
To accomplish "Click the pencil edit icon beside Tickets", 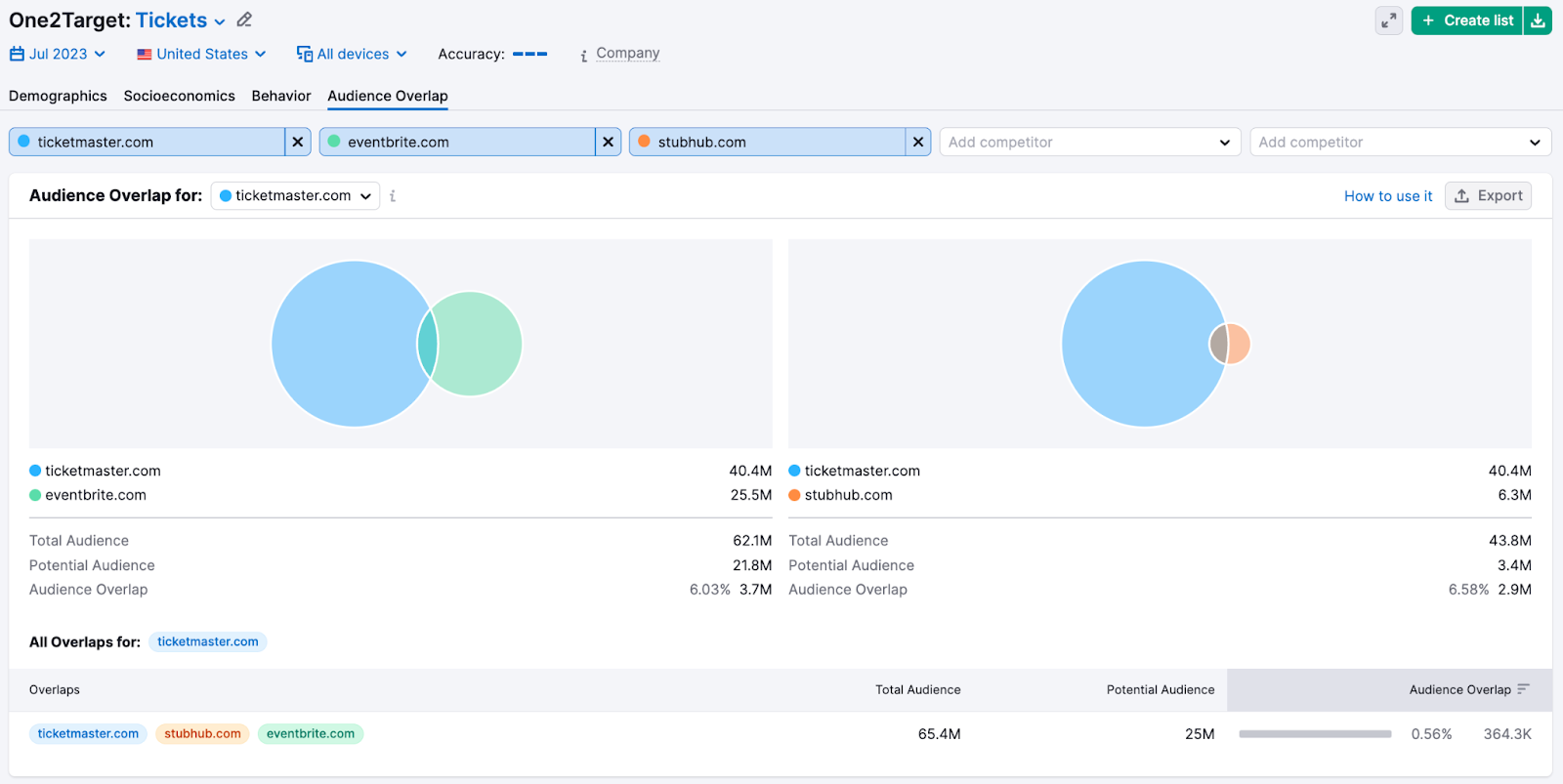I will tap(244, 20).
